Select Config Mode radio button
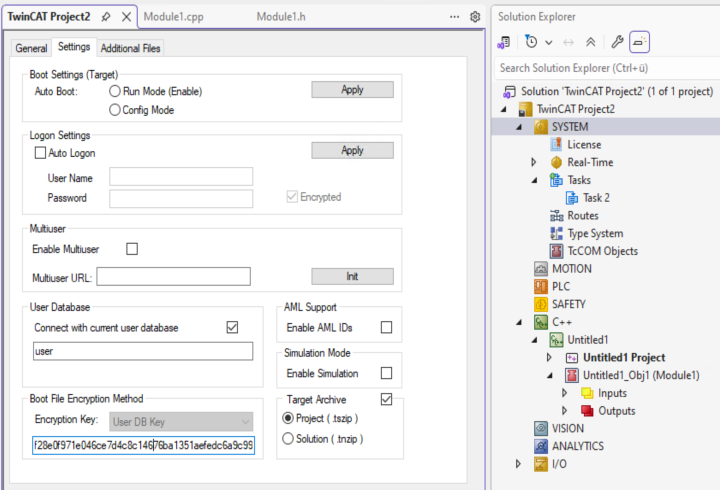This screenshot has height=490, width=720. point(115,110)
